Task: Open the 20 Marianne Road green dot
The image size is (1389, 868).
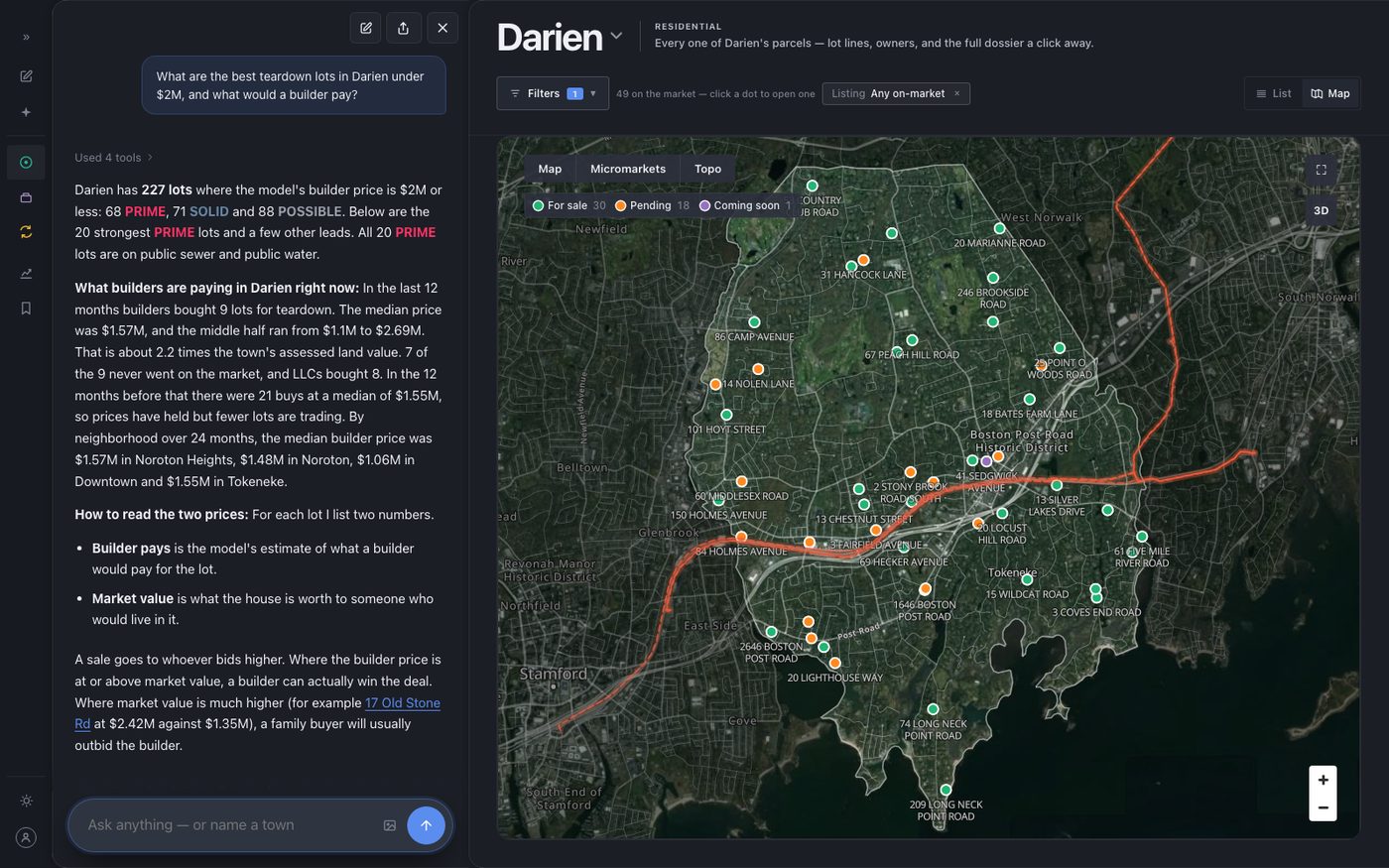Action: (999, 229)
